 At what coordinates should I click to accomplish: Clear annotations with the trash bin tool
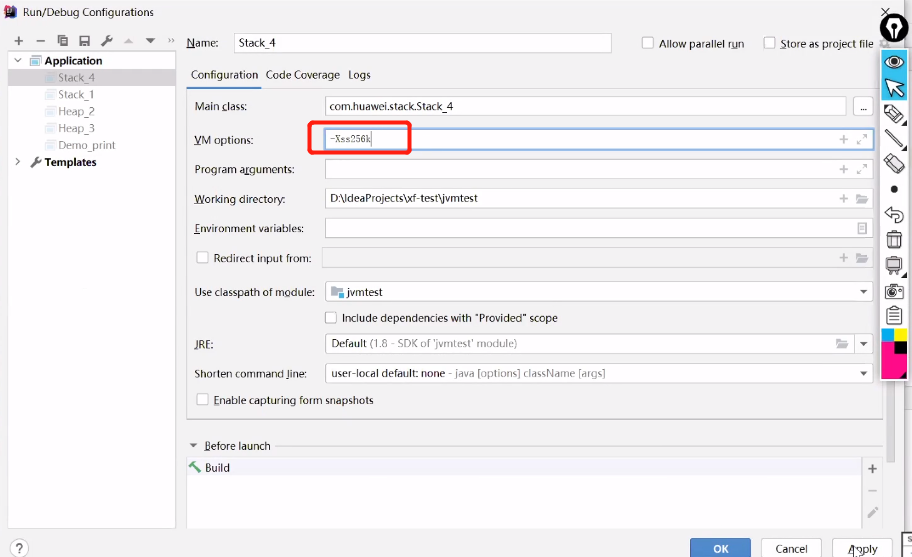click(x=894, y=240)
